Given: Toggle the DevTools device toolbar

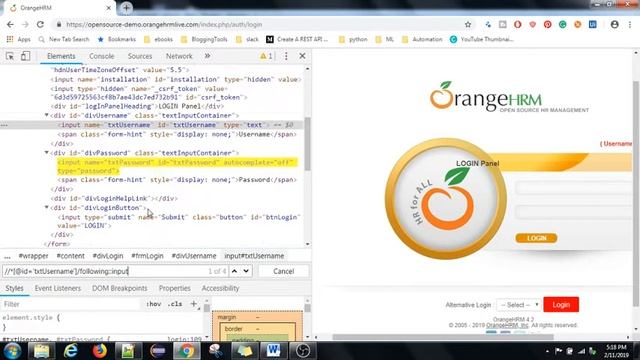Looking at the screenshot, I should click(x=25, y=56).
